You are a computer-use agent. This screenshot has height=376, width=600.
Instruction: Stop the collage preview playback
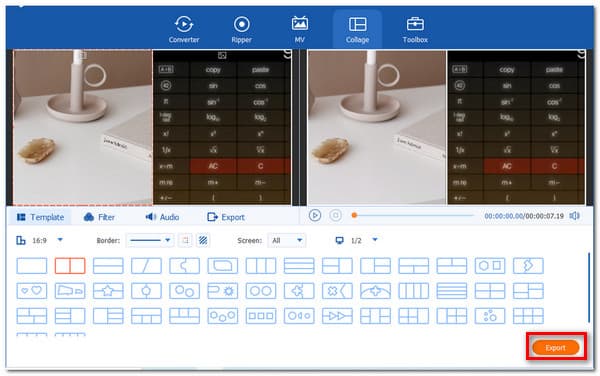click(335, 216)
